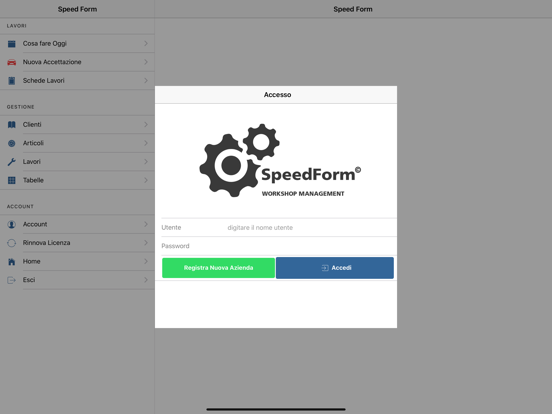Screen dimensions: 552x414
Task: Focus the Utente username field
Action: click(279, 227)
